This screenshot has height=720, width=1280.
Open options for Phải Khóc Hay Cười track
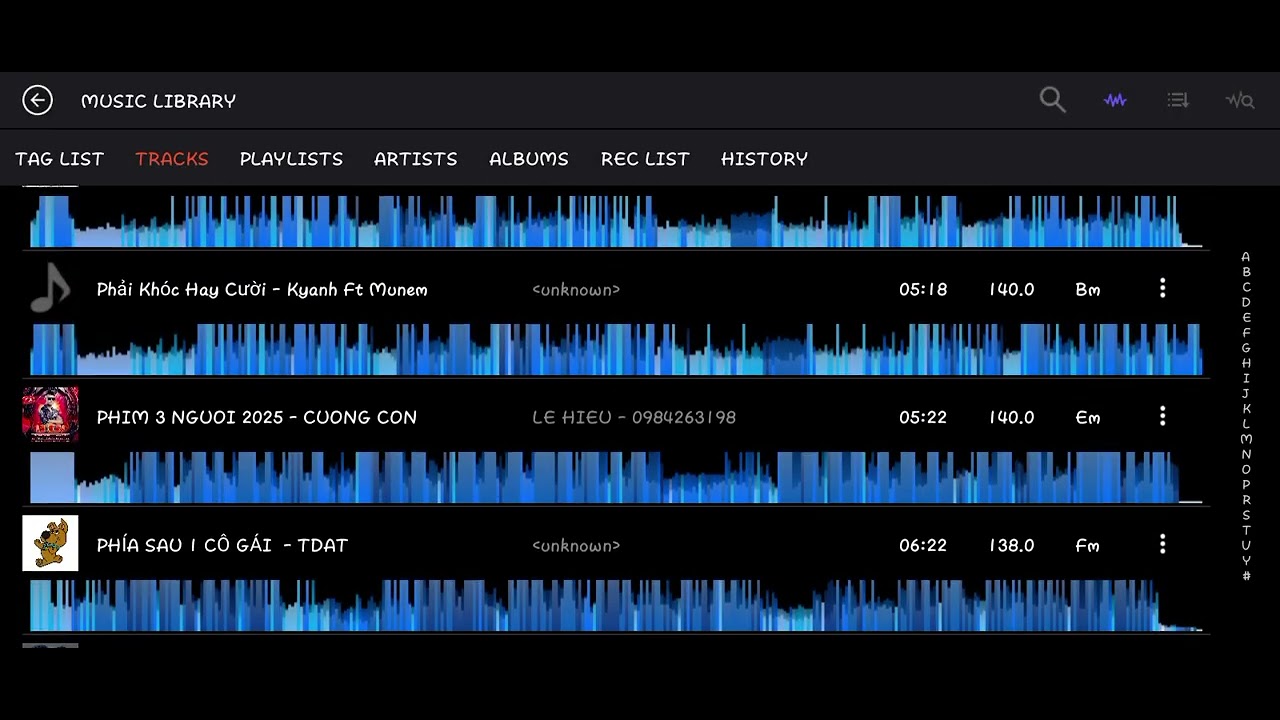click(x=1162, y=288)
